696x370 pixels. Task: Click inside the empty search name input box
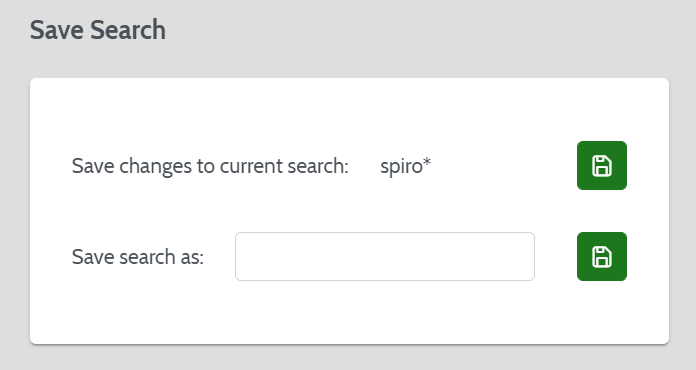385,256
